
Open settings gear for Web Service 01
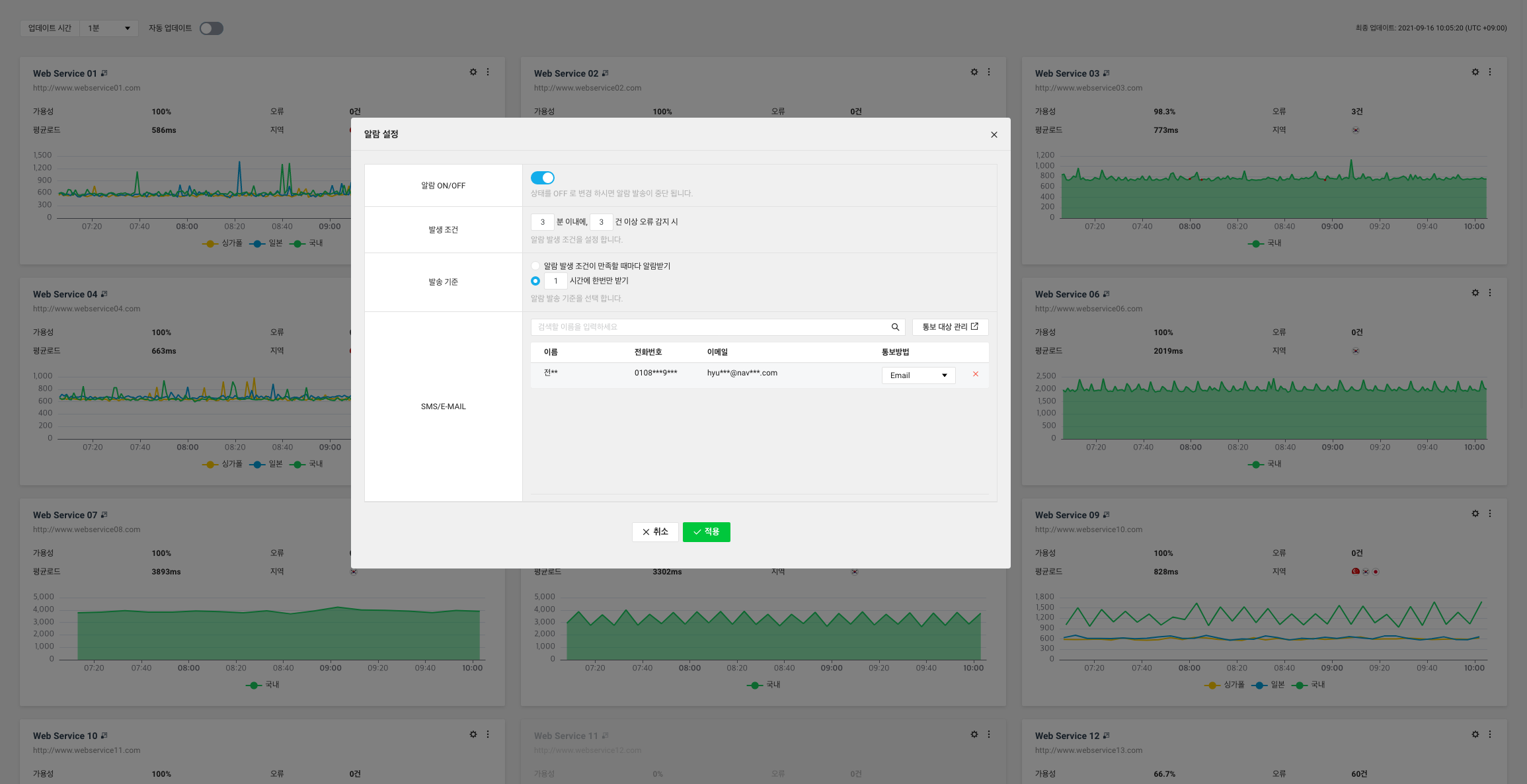(x=473, y=72)
